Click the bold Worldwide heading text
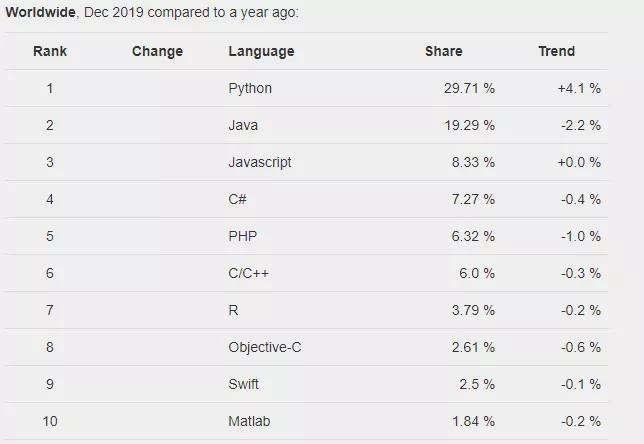 38,13
